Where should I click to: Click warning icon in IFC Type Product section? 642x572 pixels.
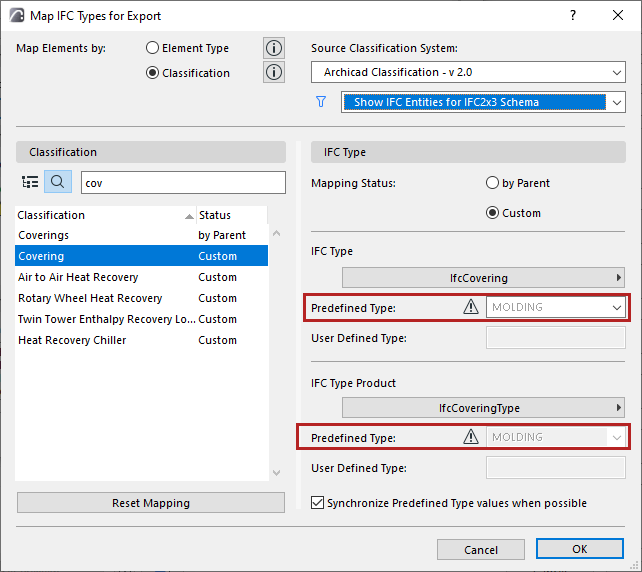click(x=471, y=437)
